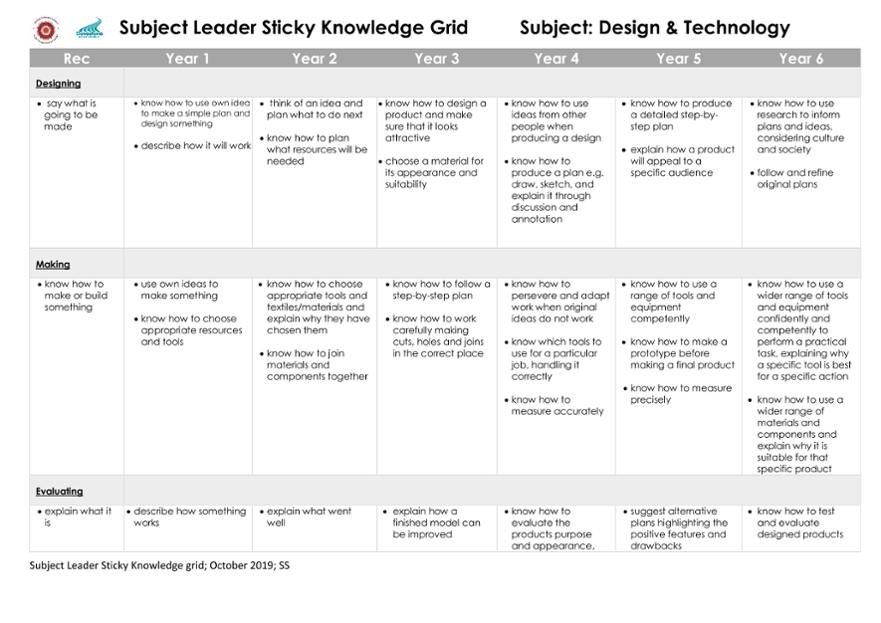Click the Subject: Design & Technology heading

tap(655, 28)
